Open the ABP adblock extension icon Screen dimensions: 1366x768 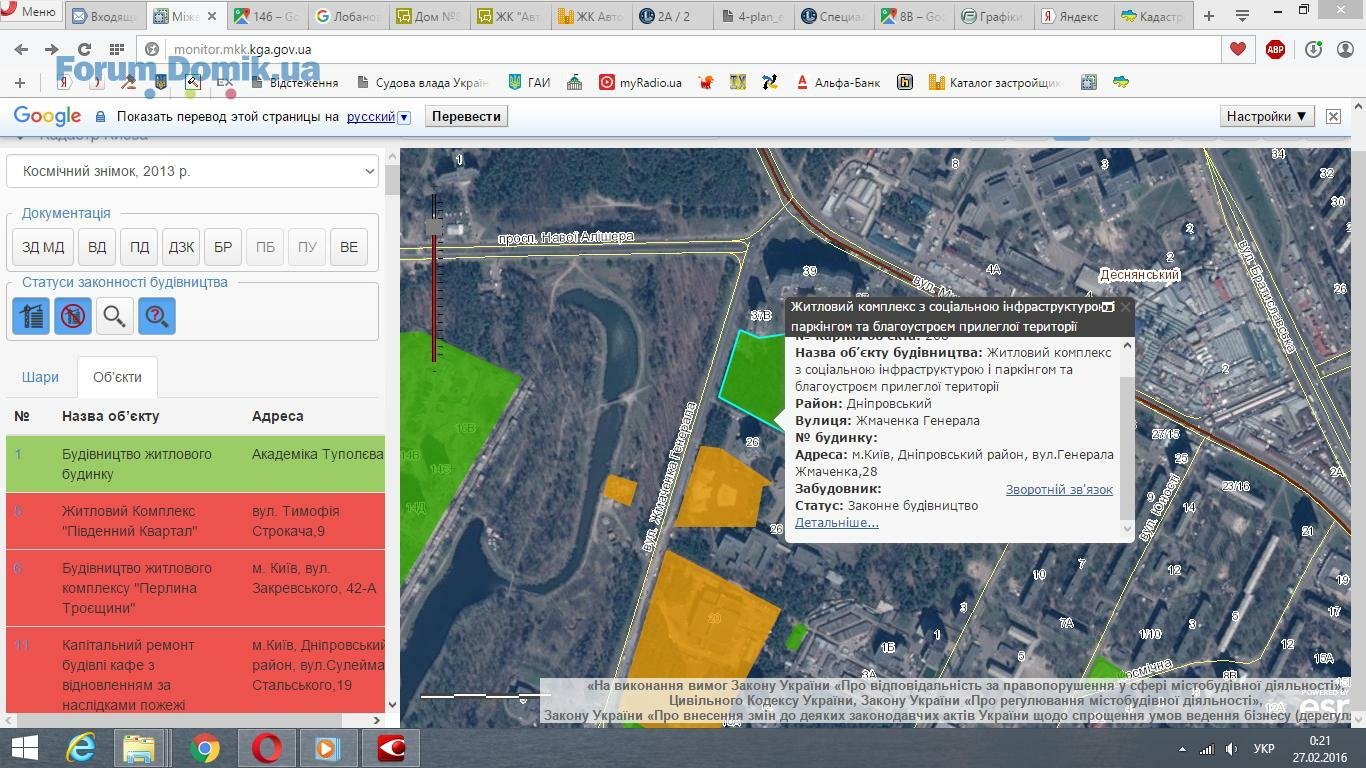[x=1275, y=49]
